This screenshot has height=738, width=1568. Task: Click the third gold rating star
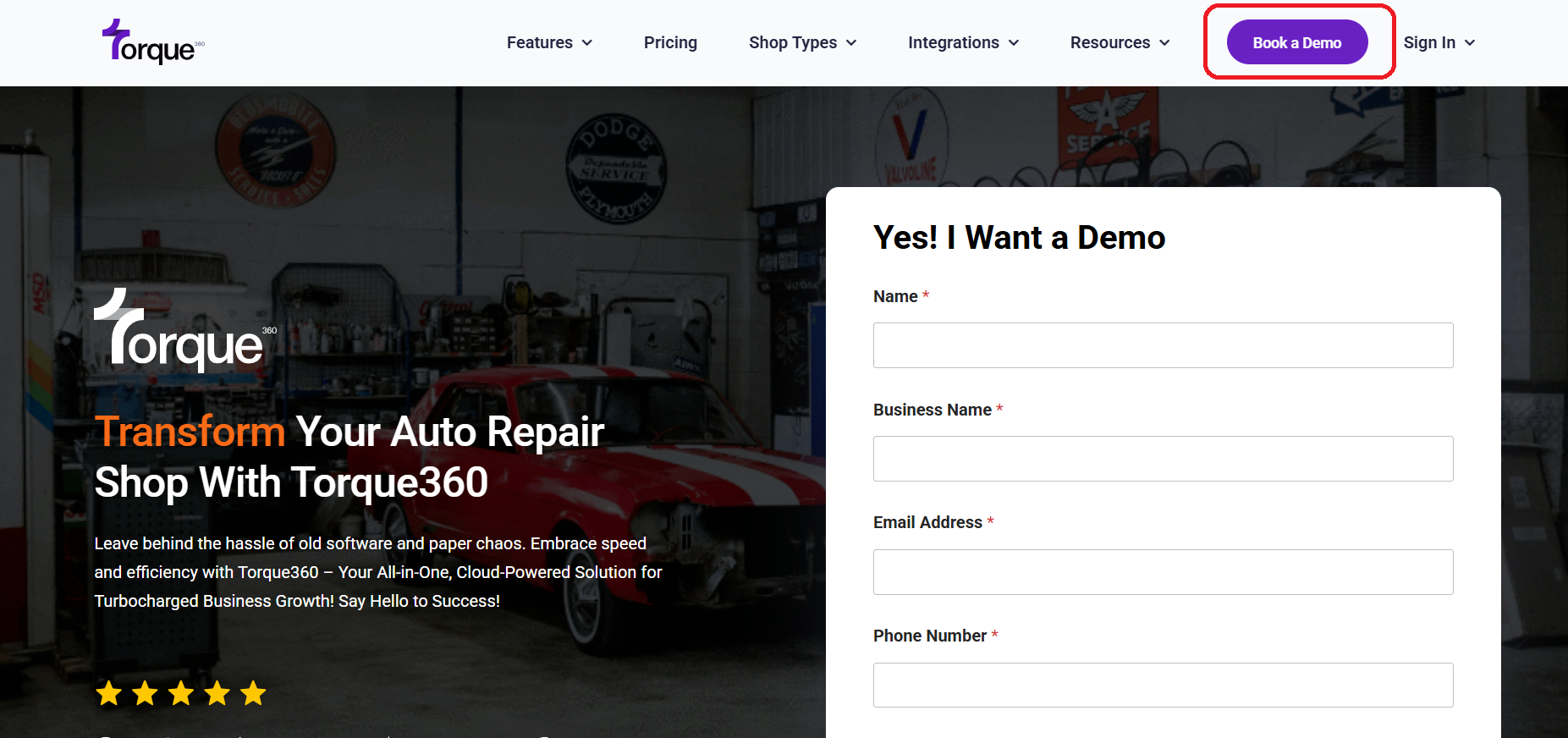181,693
